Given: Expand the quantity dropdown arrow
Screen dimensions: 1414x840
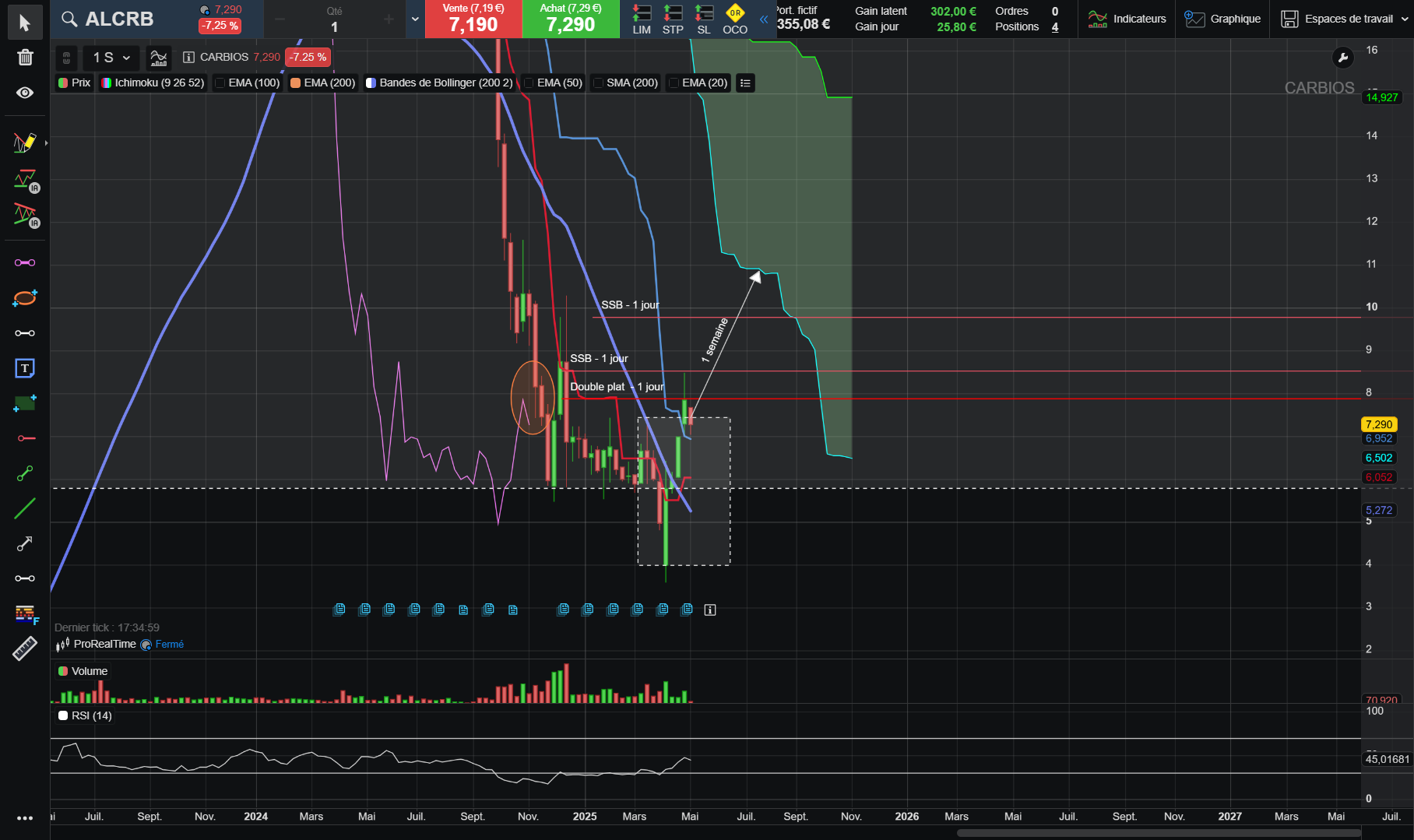Looking at the screenshot, I should pos(415,19).
